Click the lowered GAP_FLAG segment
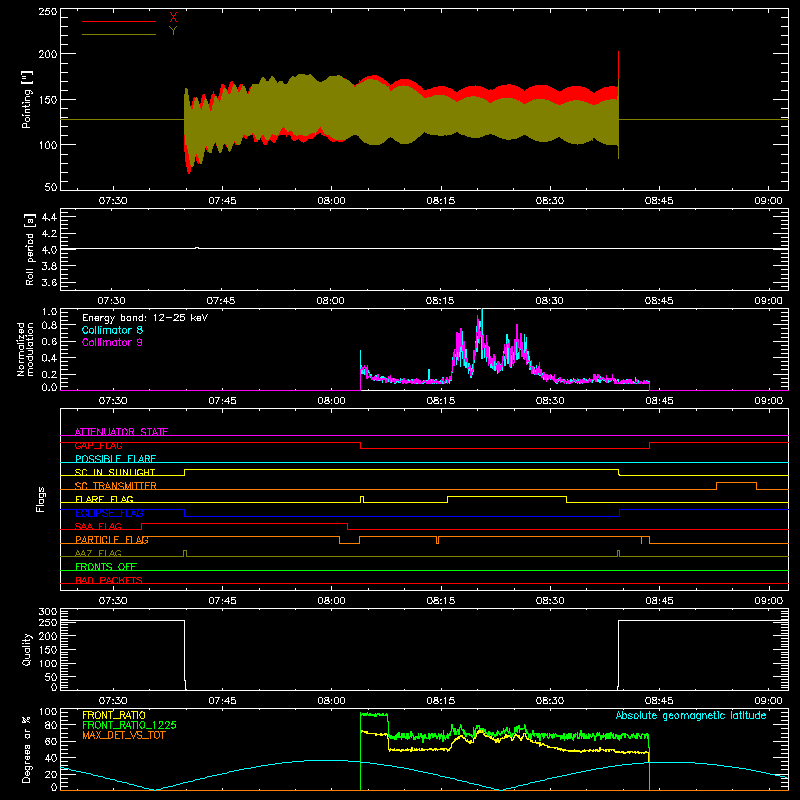Screen dimensions: 800x800 [505, 448]
